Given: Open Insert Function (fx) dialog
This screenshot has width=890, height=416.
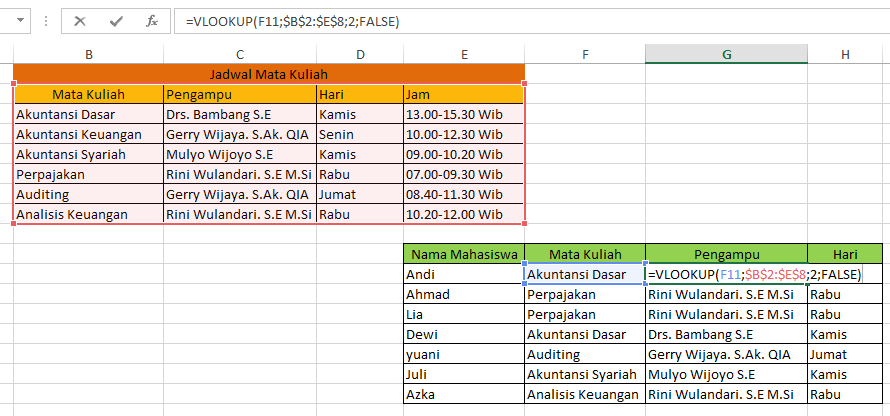Looking at the screenshot, I should pyautogui.click(x=152, y=21).
